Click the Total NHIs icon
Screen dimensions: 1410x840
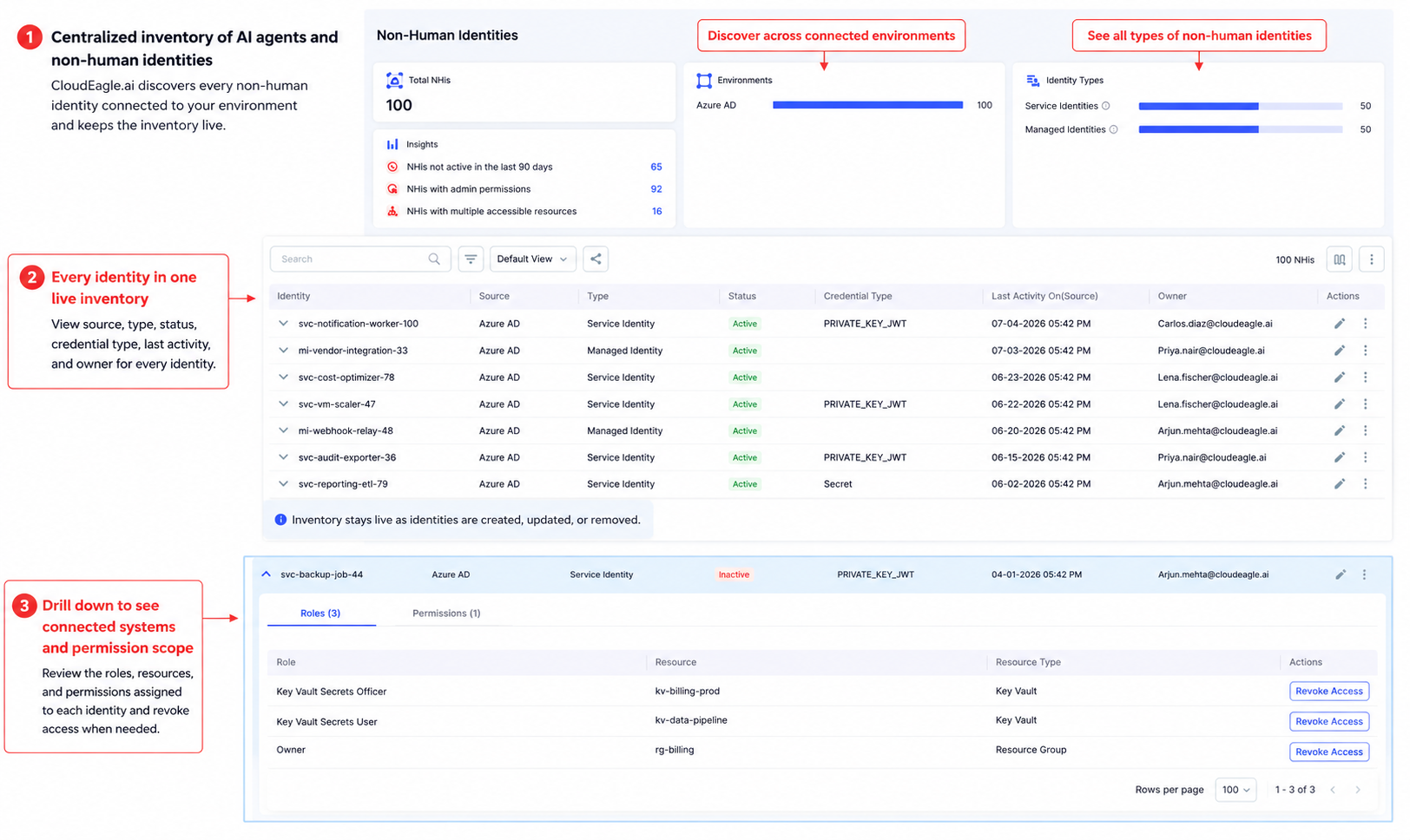pos(394,80)
